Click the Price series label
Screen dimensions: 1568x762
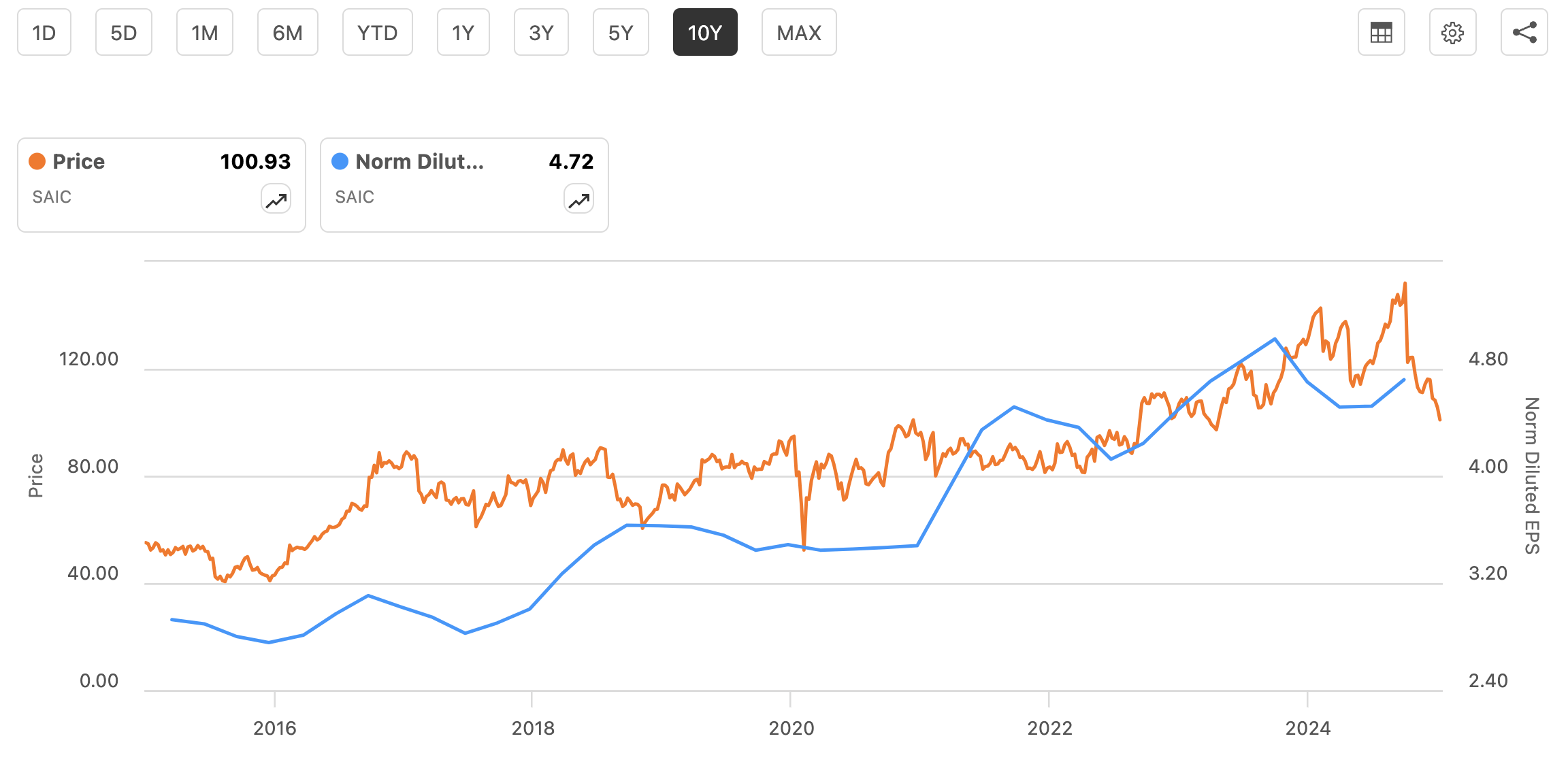tap(79, 161)
